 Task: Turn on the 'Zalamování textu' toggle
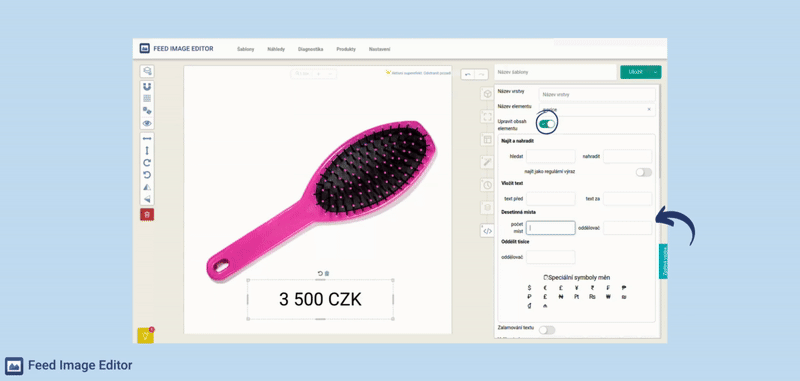tap(547, 330)
